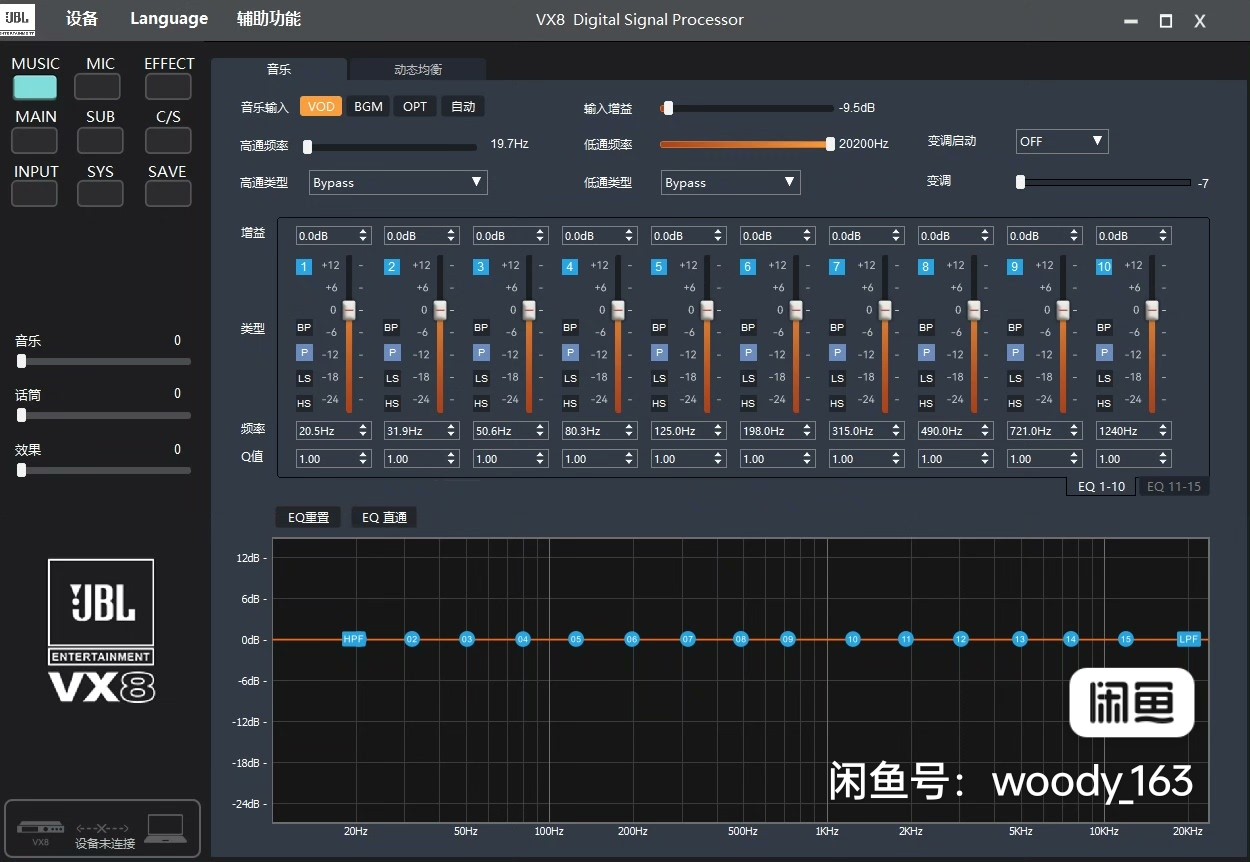The image size is (1250, 862).
Task: Click band 6 gain fader handle
Action: point(796,310)
